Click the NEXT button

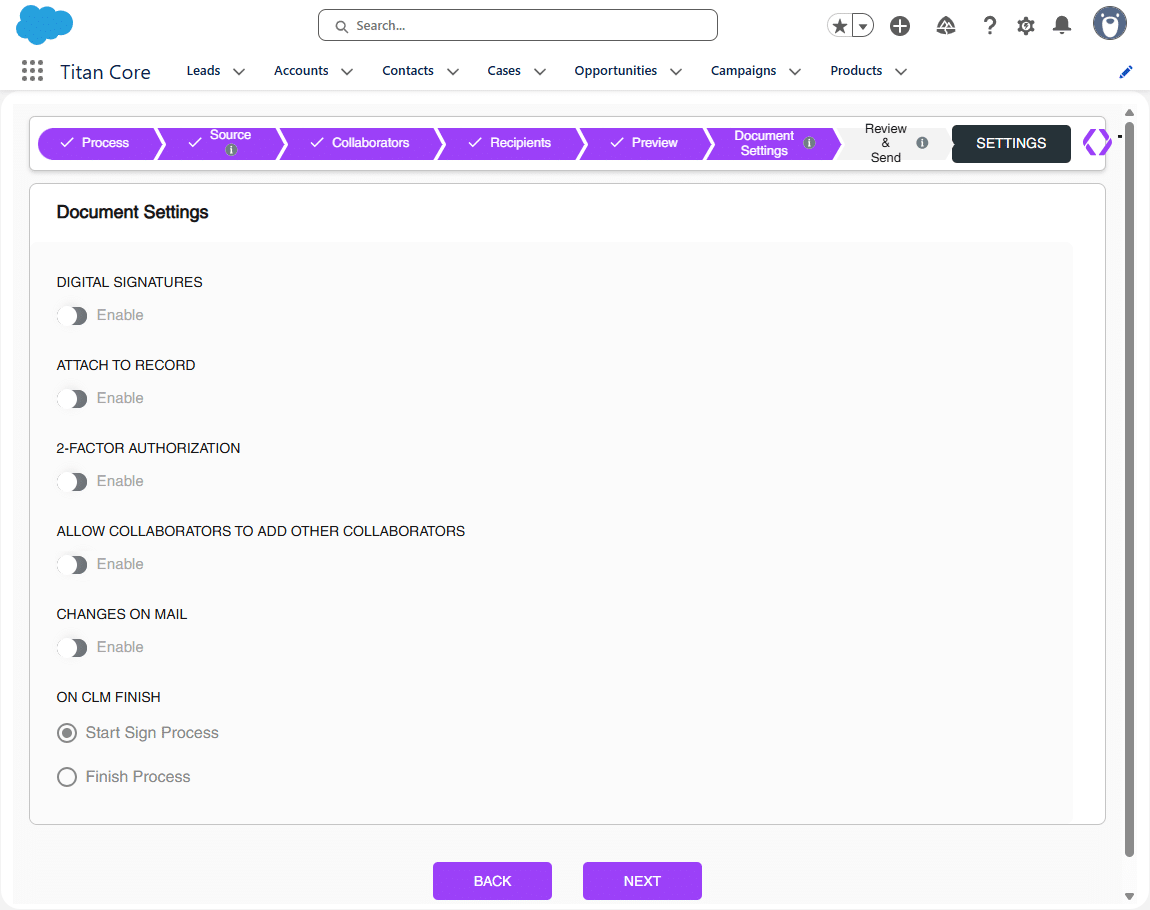click(x=642, y=881)
